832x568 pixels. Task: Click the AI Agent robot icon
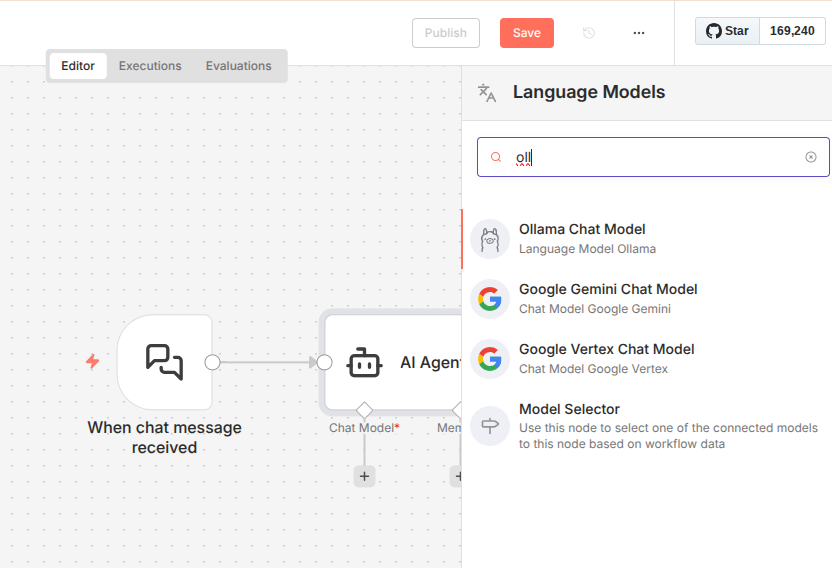pos(364,363)
